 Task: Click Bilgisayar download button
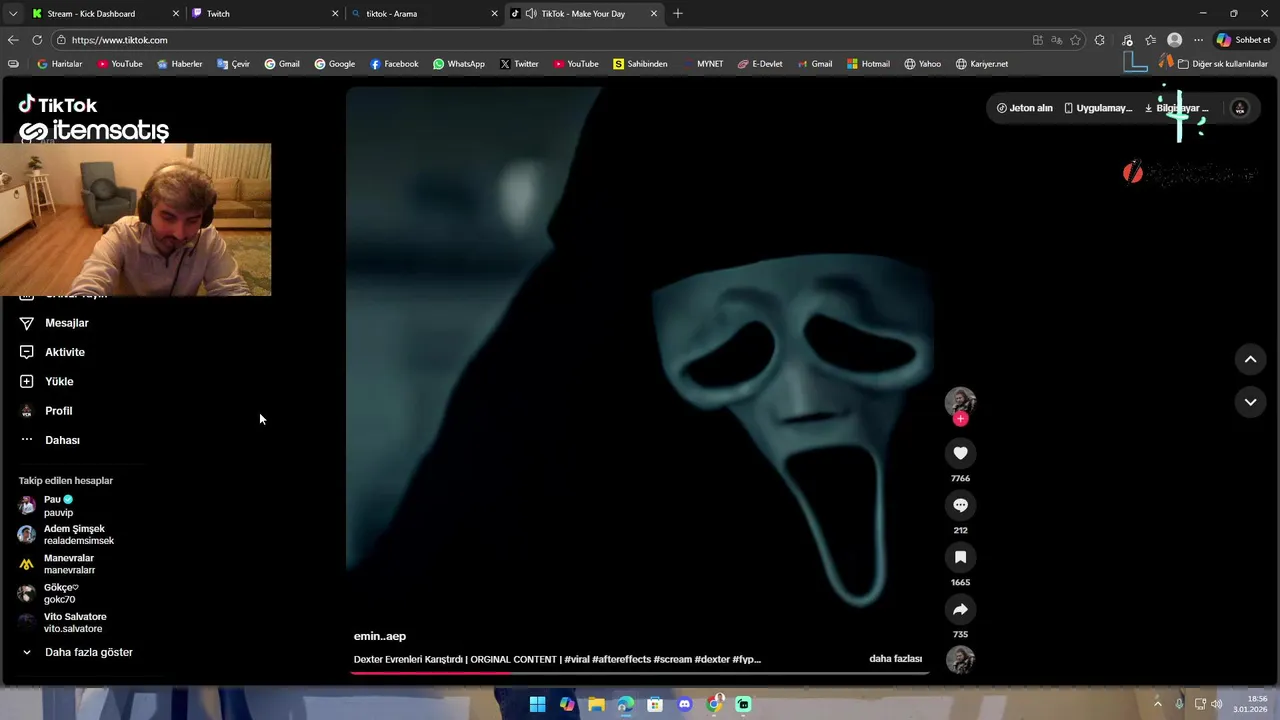click(x=1176, y=108)
